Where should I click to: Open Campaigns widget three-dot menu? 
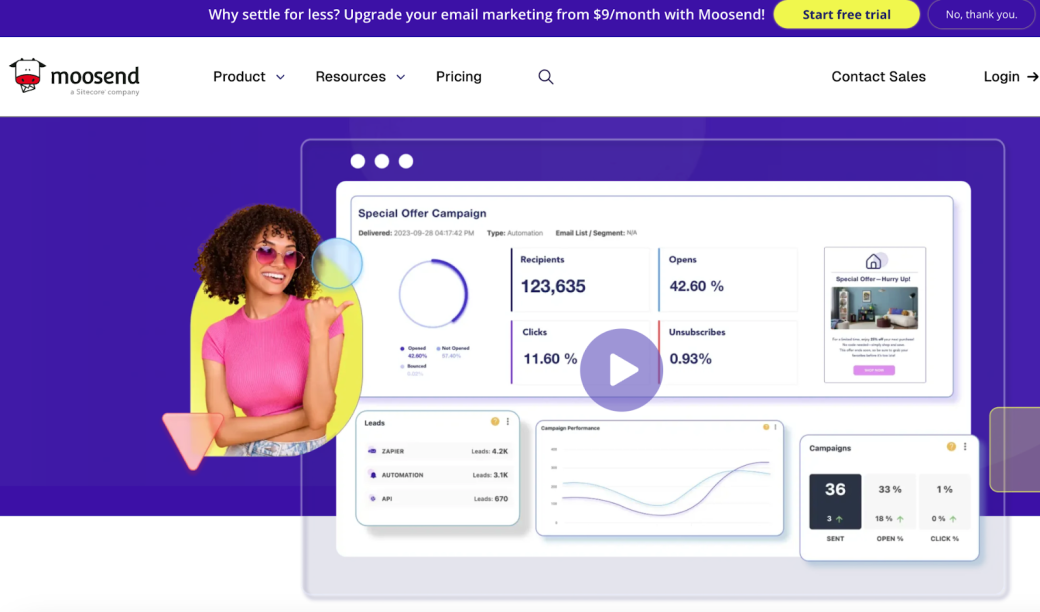965,447
